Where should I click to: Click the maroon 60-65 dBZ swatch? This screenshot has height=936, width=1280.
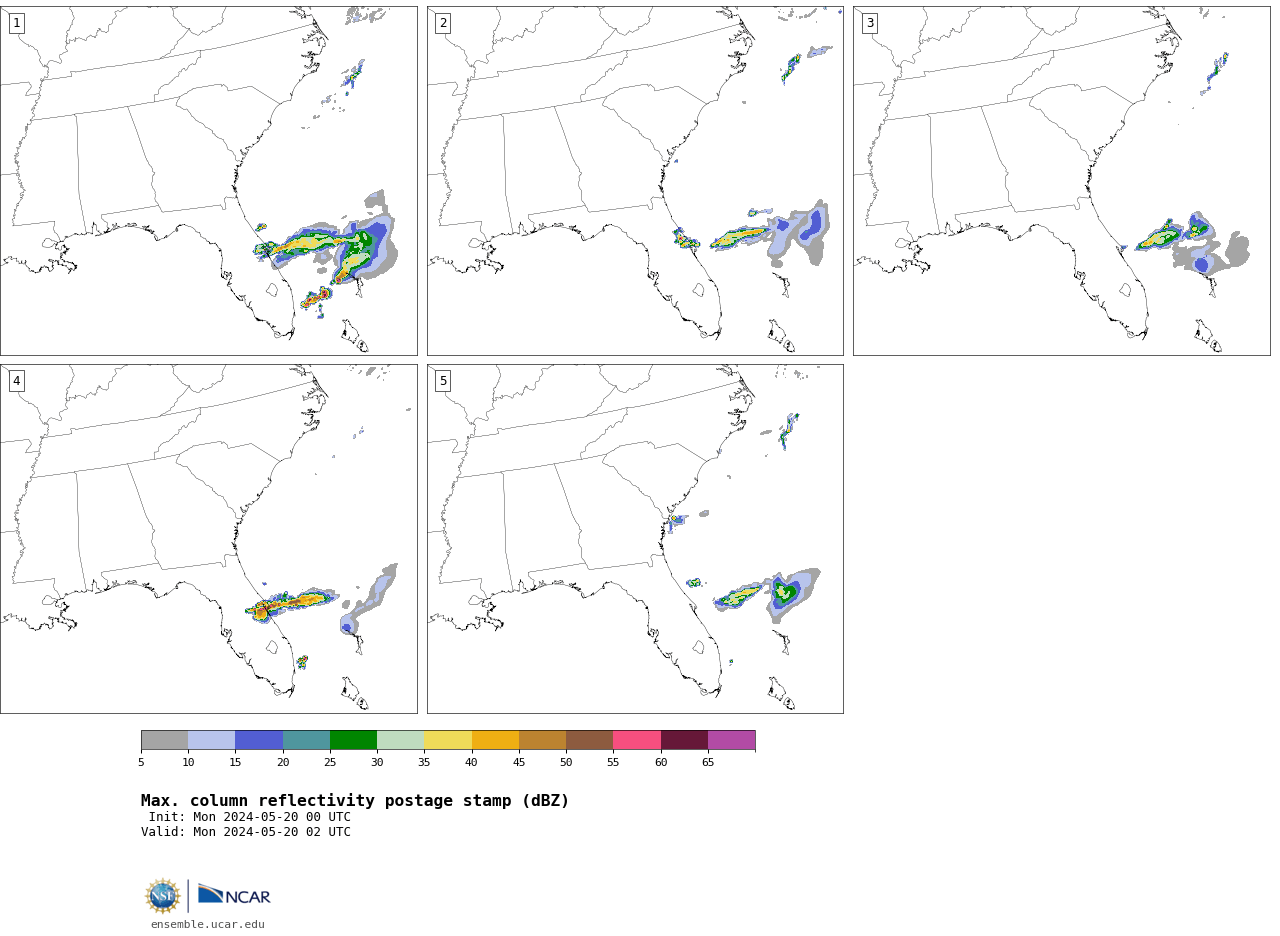684,740
